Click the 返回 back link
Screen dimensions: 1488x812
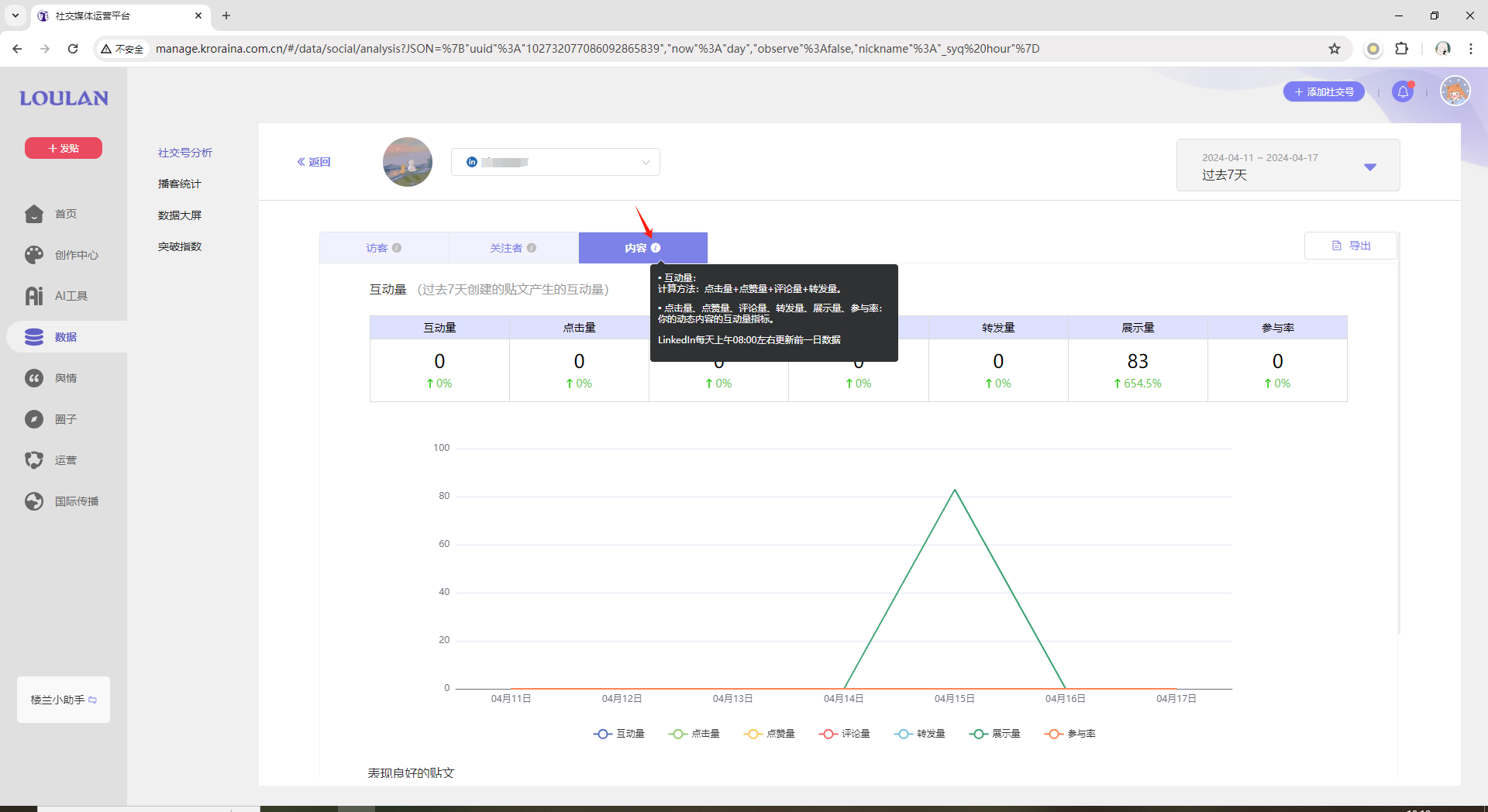coord(314,162)
